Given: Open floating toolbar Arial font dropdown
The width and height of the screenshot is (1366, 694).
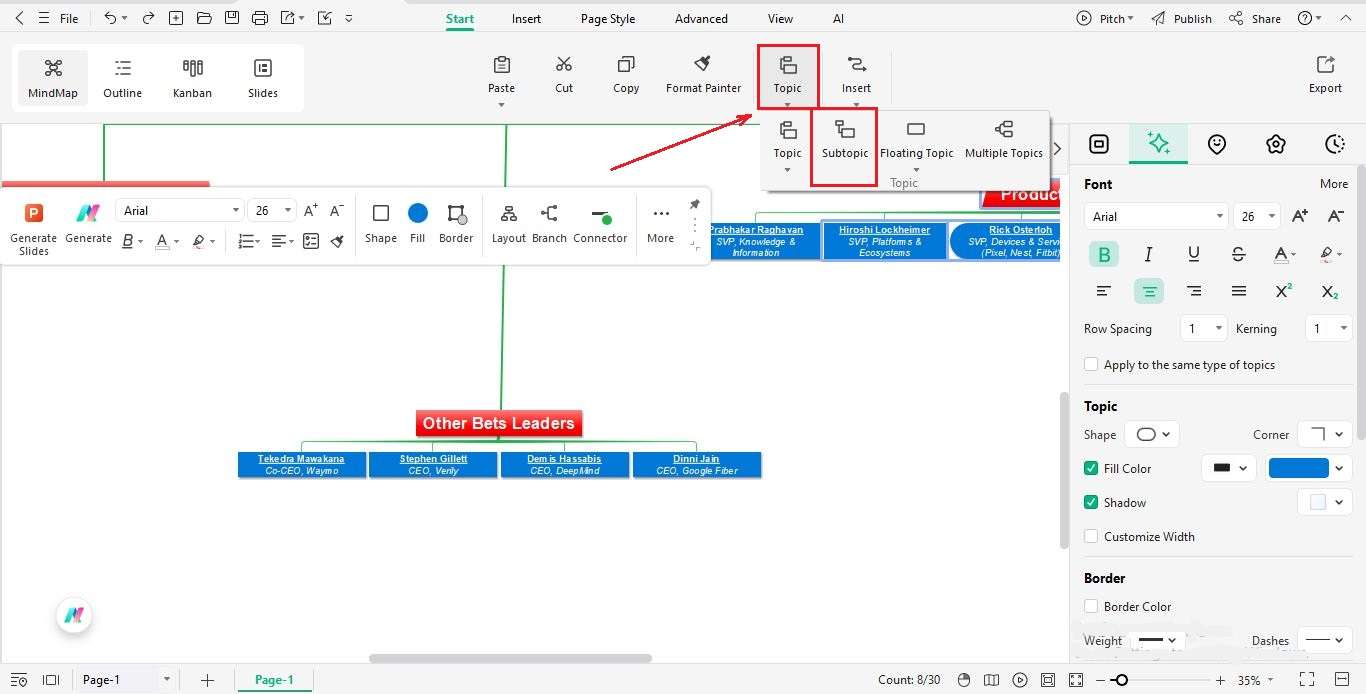Looking at the screenshot, I should coord(179,210).
